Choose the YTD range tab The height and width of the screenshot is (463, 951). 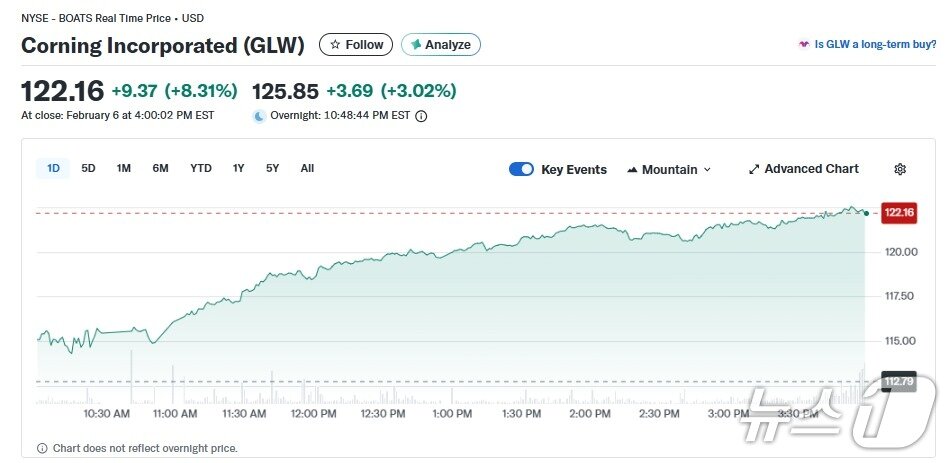tap(201, 168)
